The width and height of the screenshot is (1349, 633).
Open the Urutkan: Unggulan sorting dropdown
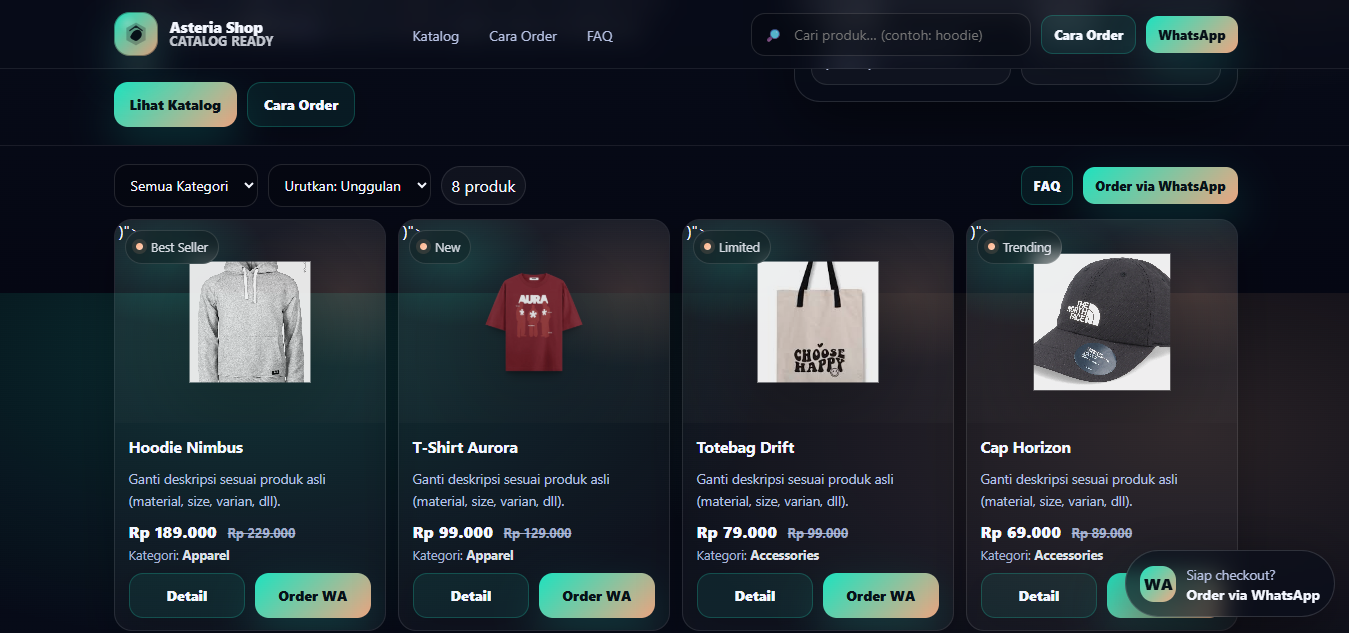tap(348, 185)
